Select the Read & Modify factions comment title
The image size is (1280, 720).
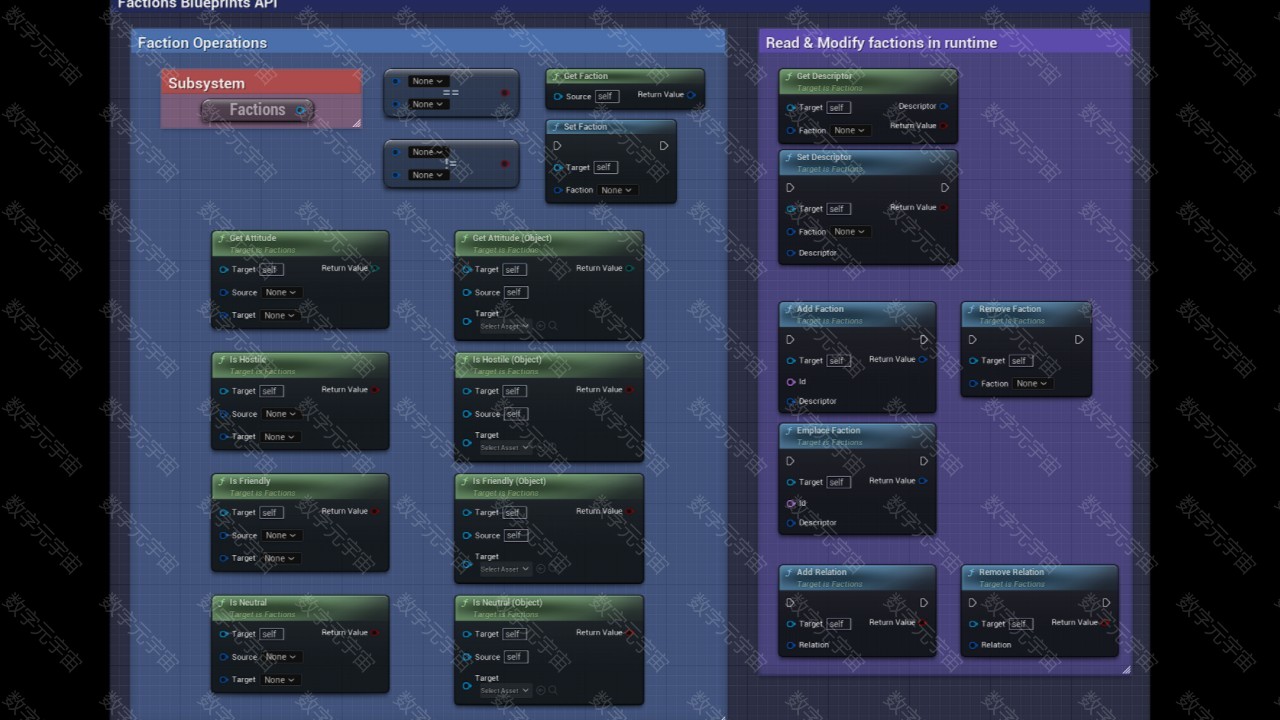coord(881,43)
